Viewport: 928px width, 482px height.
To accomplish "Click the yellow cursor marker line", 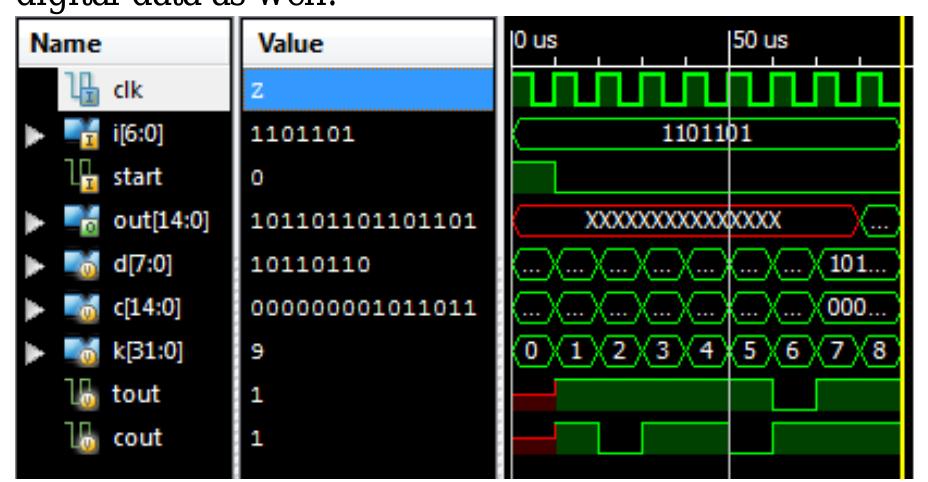I will pyautogui.click(x=902, y=249).
